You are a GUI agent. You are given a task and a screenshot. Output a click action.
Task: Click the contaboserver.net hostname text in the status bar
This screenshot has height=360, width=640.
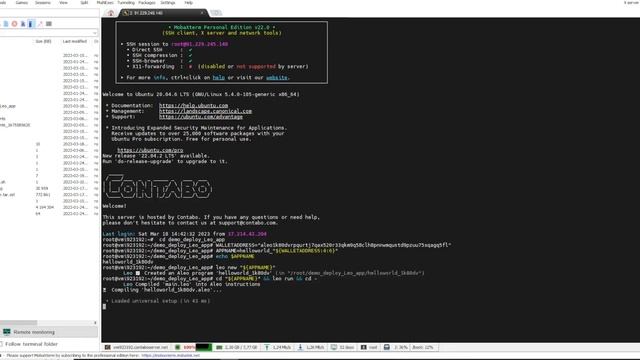(140, 347)
